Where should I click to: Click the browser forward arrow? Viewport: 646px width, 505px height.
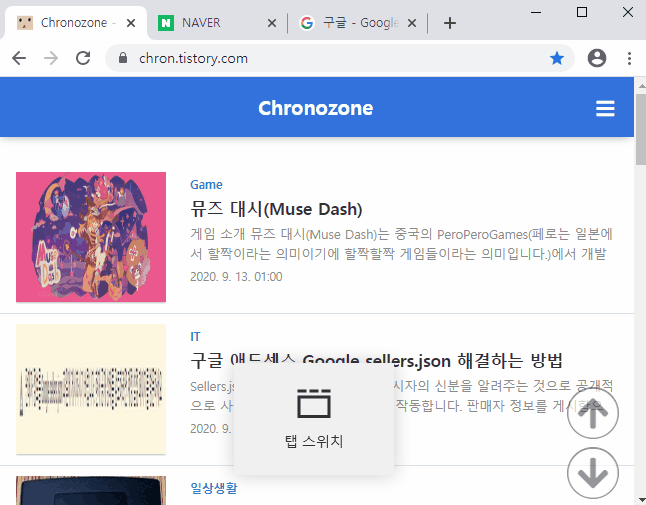click(51, 58)
